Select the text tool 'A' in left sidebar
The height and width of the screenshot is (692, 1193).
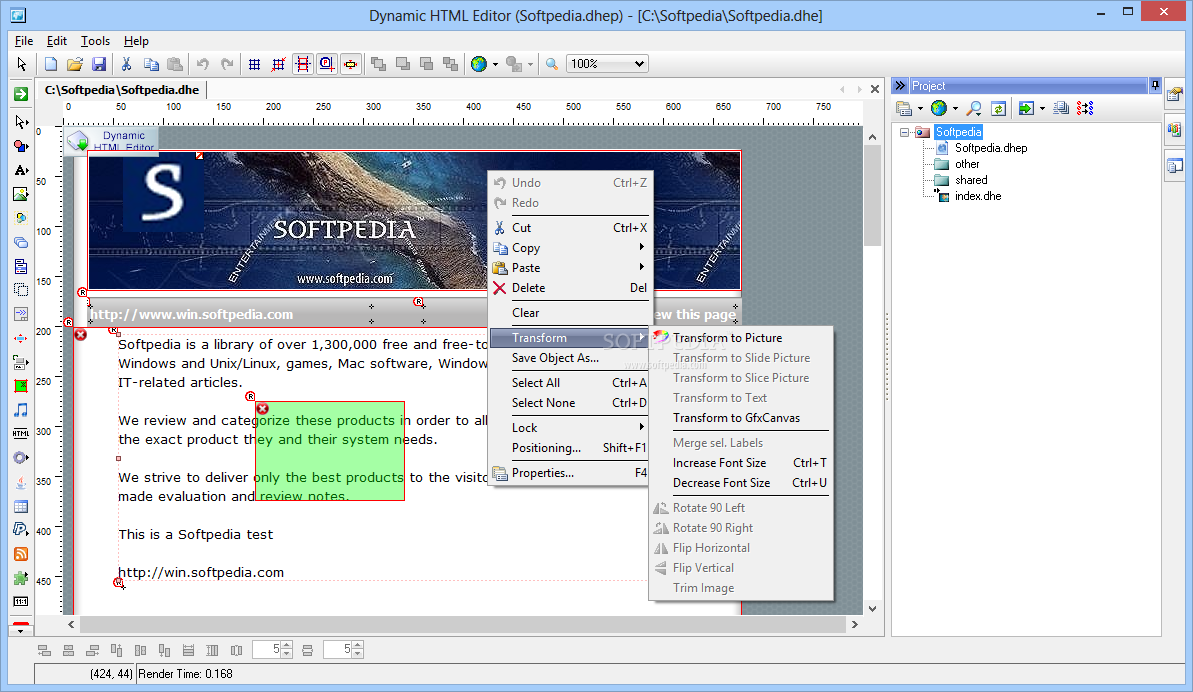[21, 170]
